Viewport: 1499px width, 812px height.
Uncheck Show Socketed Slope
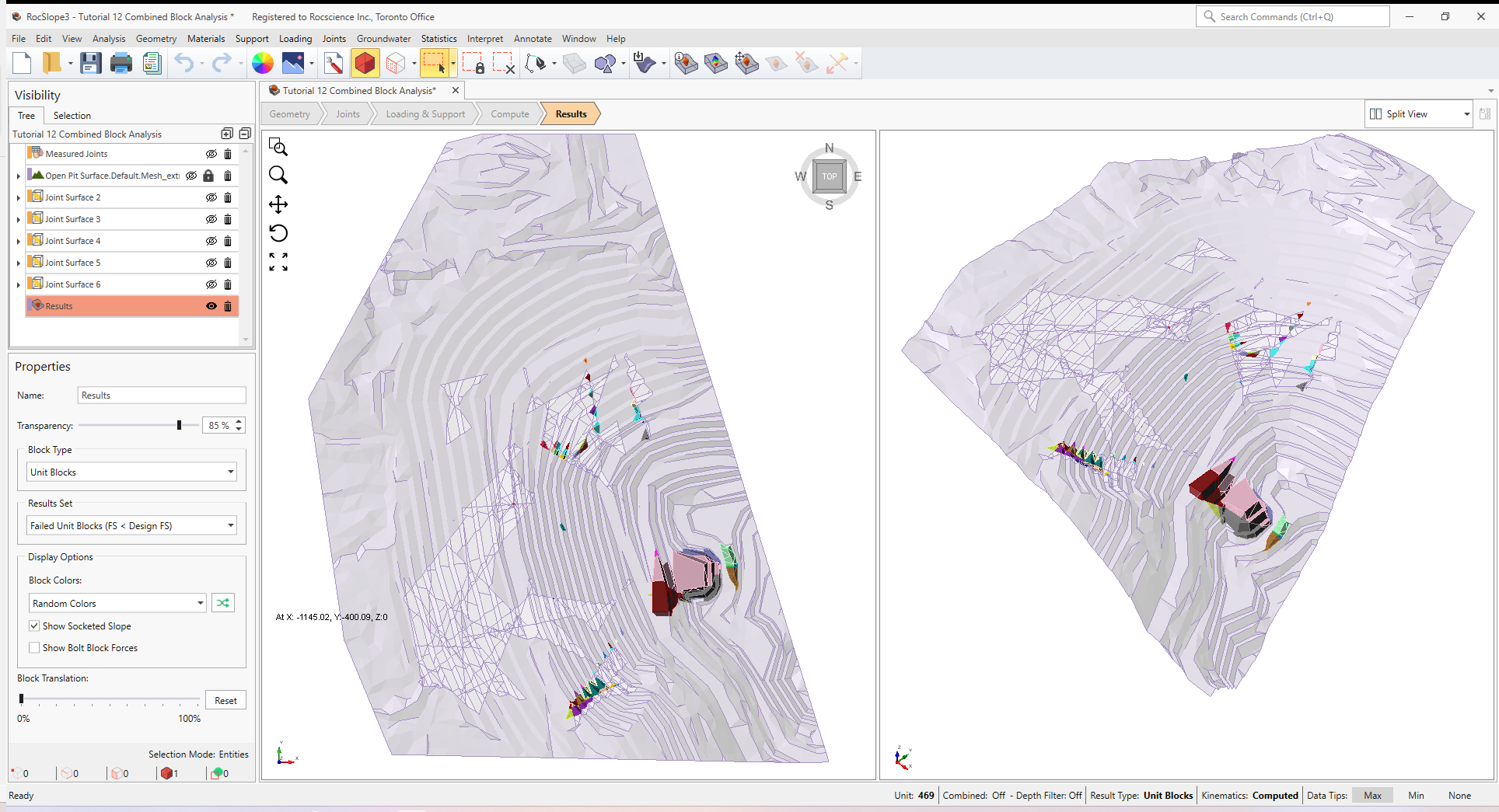click(x=34, y=626)
